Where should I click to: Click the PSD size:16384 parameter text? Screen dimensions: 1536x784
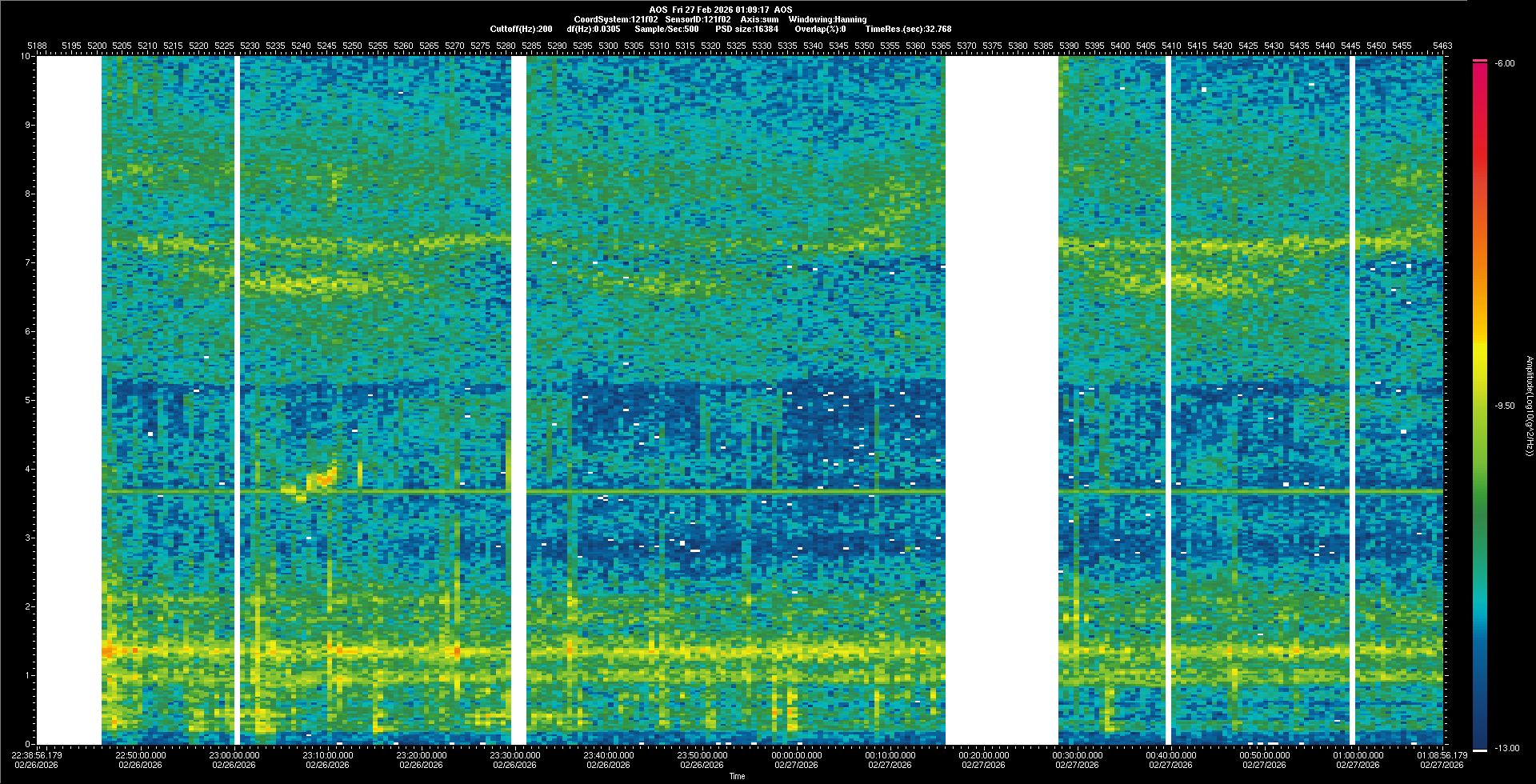[746, 29]
